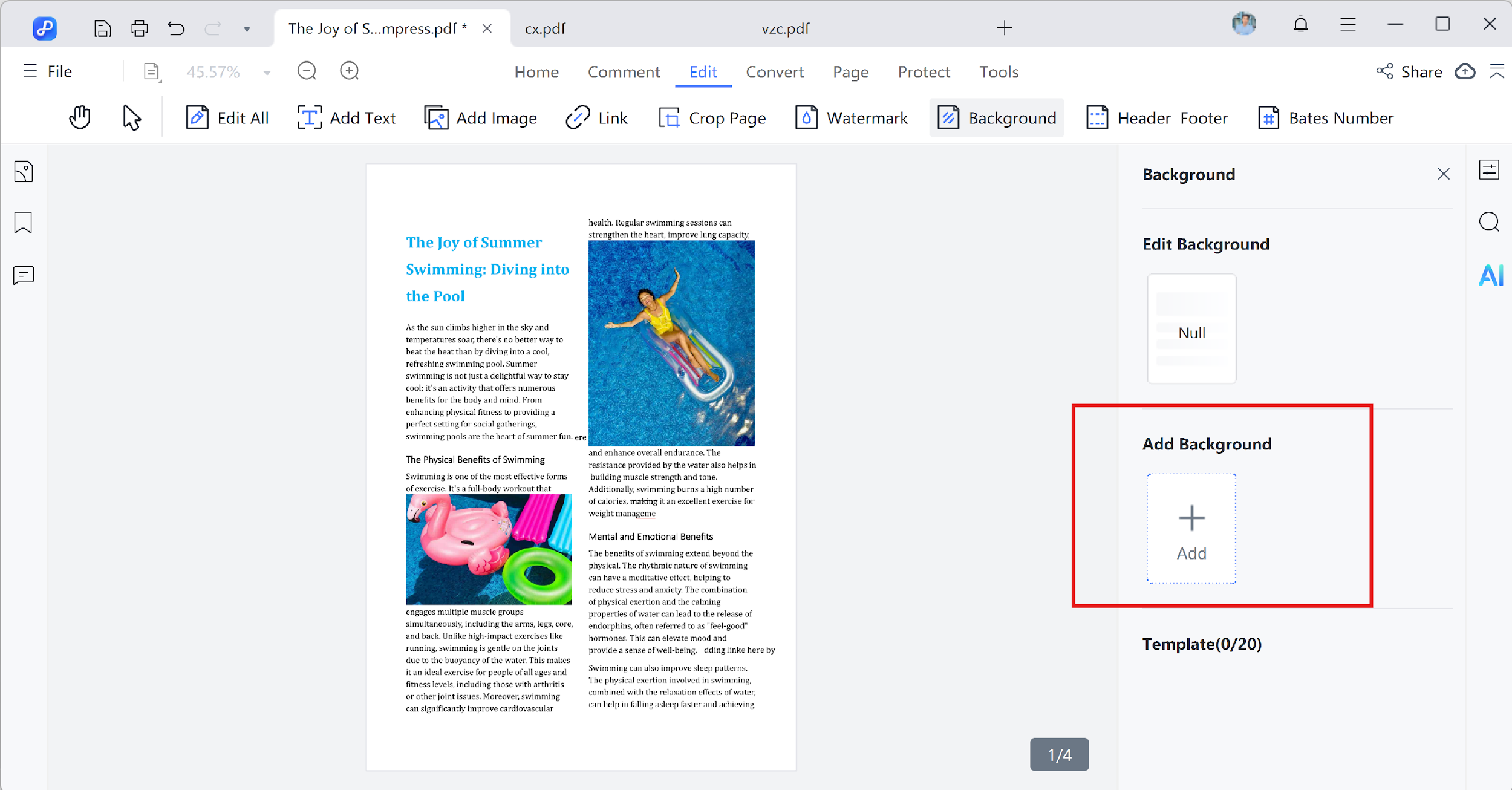Click the zoom in magnifier icon
Viewport: 1512px width, 790px height.
[x=349, y=71]
